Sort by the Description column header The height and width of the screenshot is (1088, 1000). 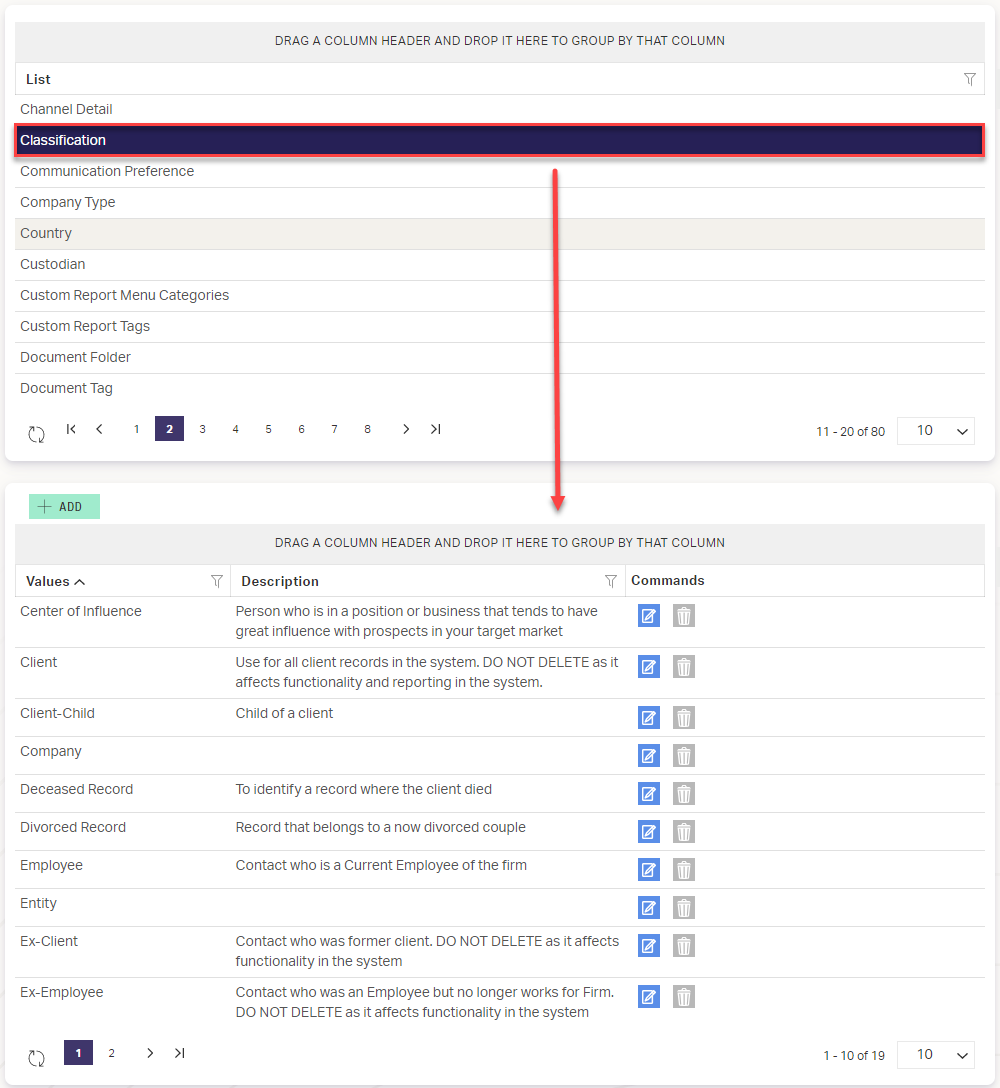coord(280,581)
